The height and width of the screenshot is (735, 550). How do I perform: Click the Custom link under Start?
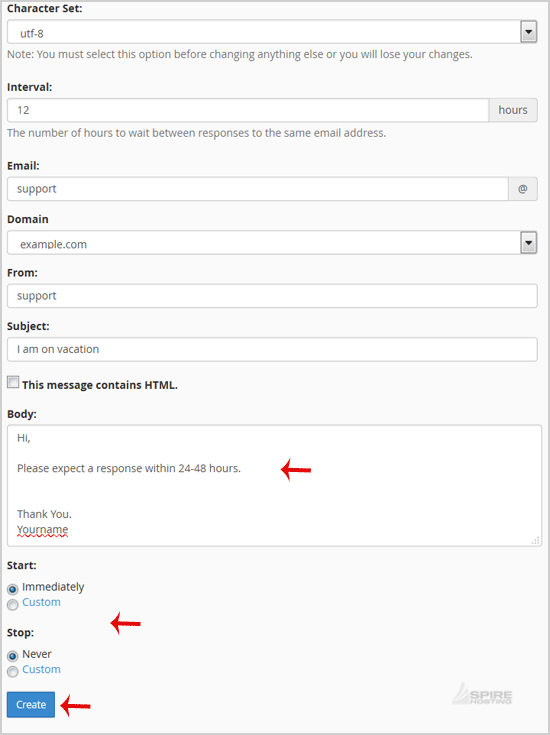point(41,602)
